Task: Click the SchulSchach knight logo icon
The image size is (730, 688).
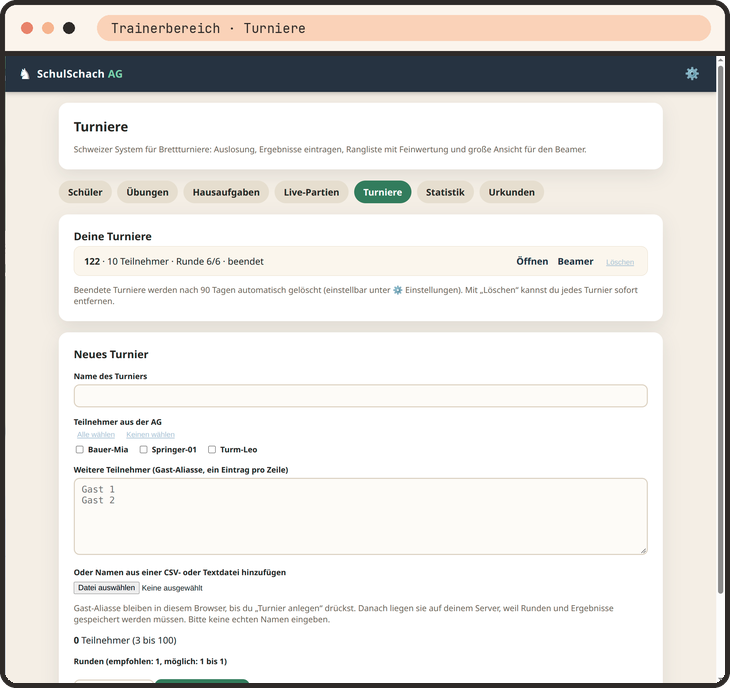Action: coord(25,74)
